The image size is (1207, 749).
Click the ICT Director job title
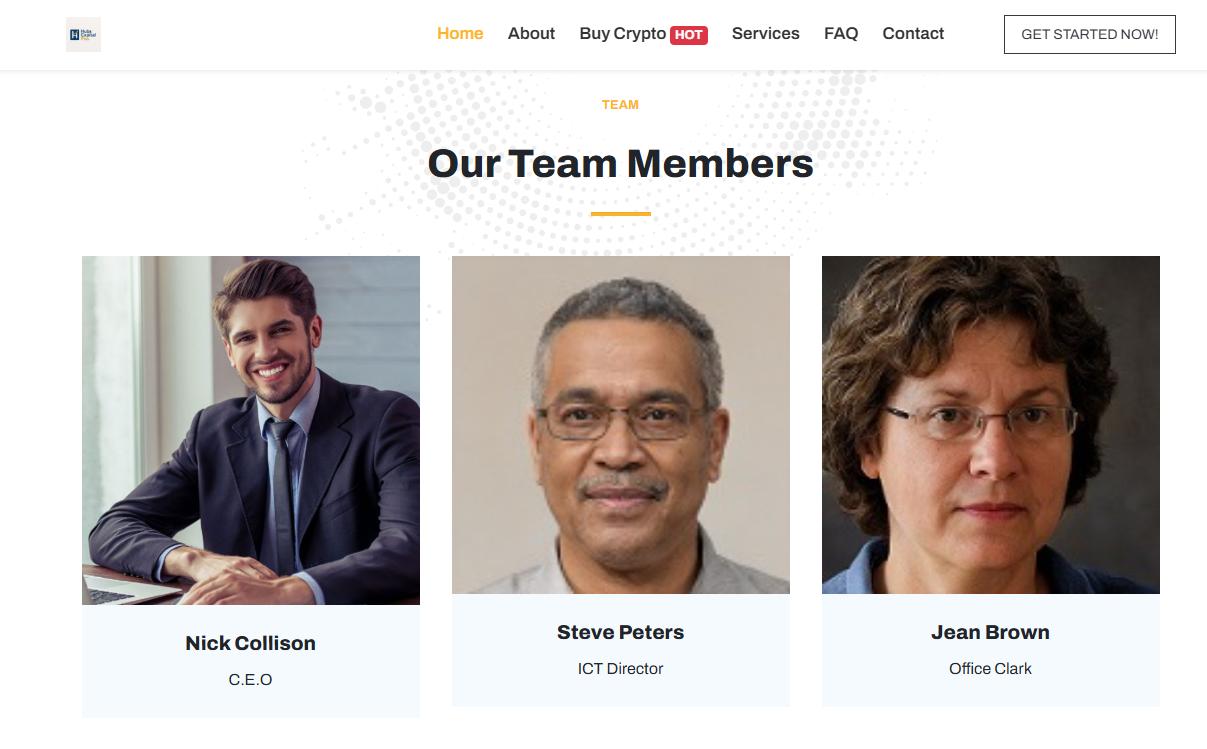(x=621, y=669)
